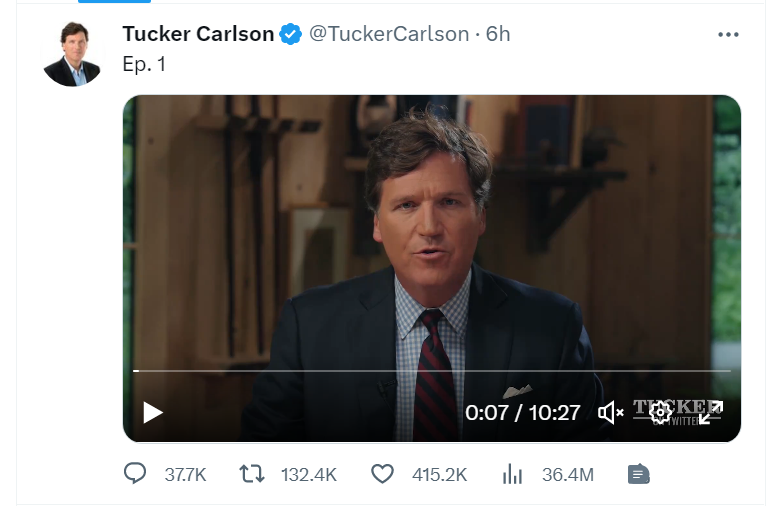Viewport: 769px width, 506px height.
Task: Open the notes icon beside the view count
Action: [x=639, y=474]
